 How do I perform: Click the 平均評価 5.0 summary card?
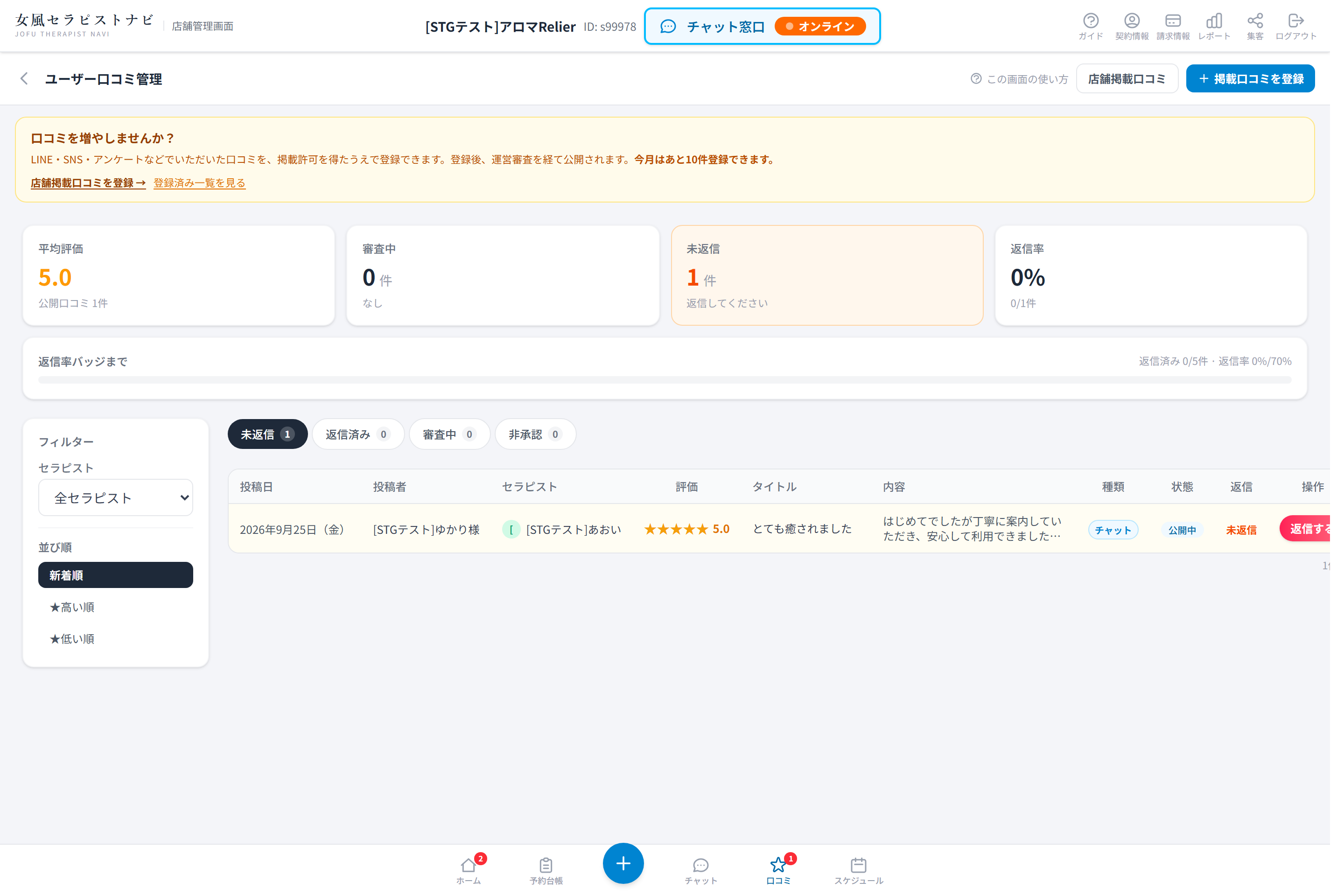(x=181, y=278)
